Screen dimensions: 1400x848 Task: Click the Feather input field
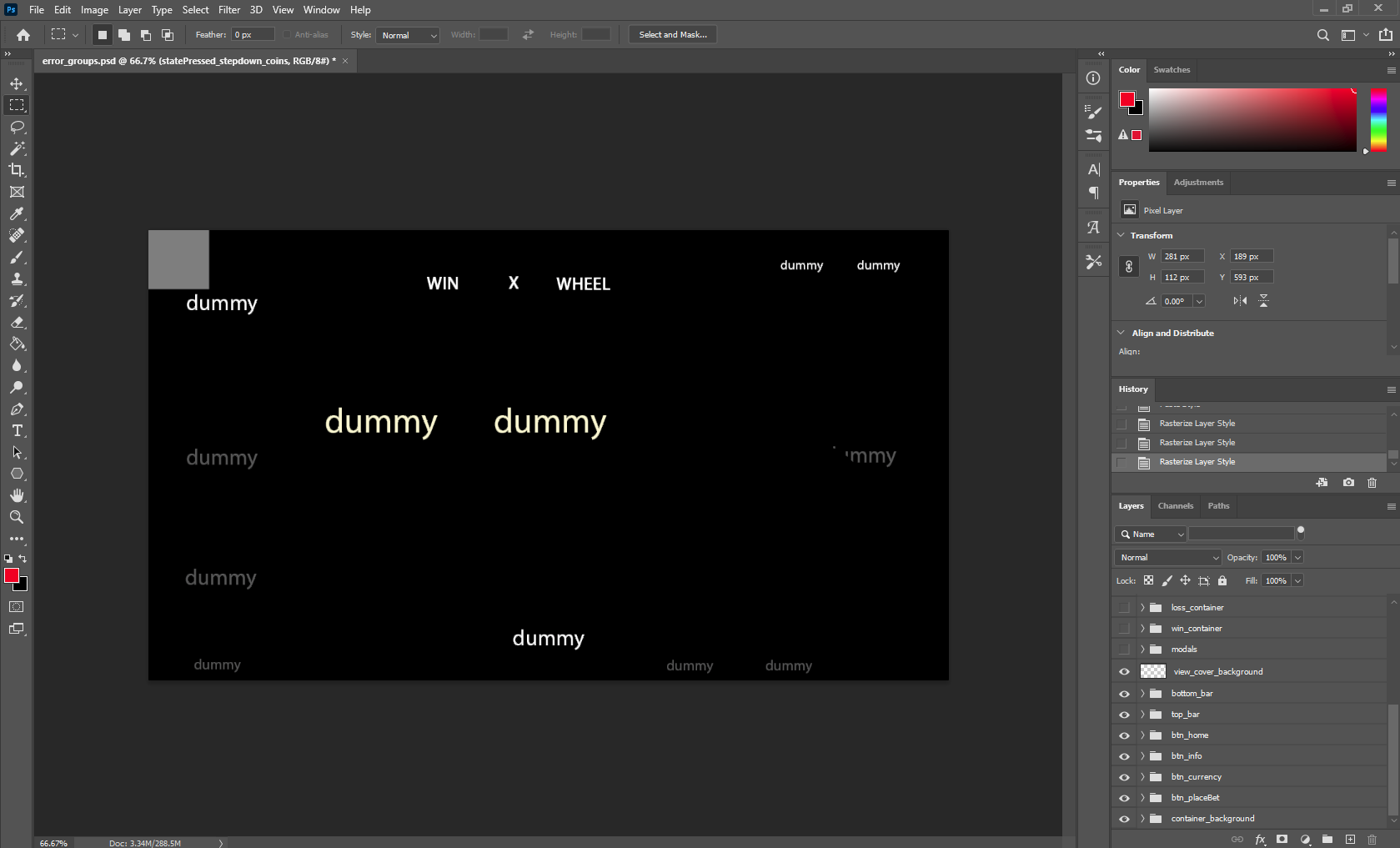[253, 35]
